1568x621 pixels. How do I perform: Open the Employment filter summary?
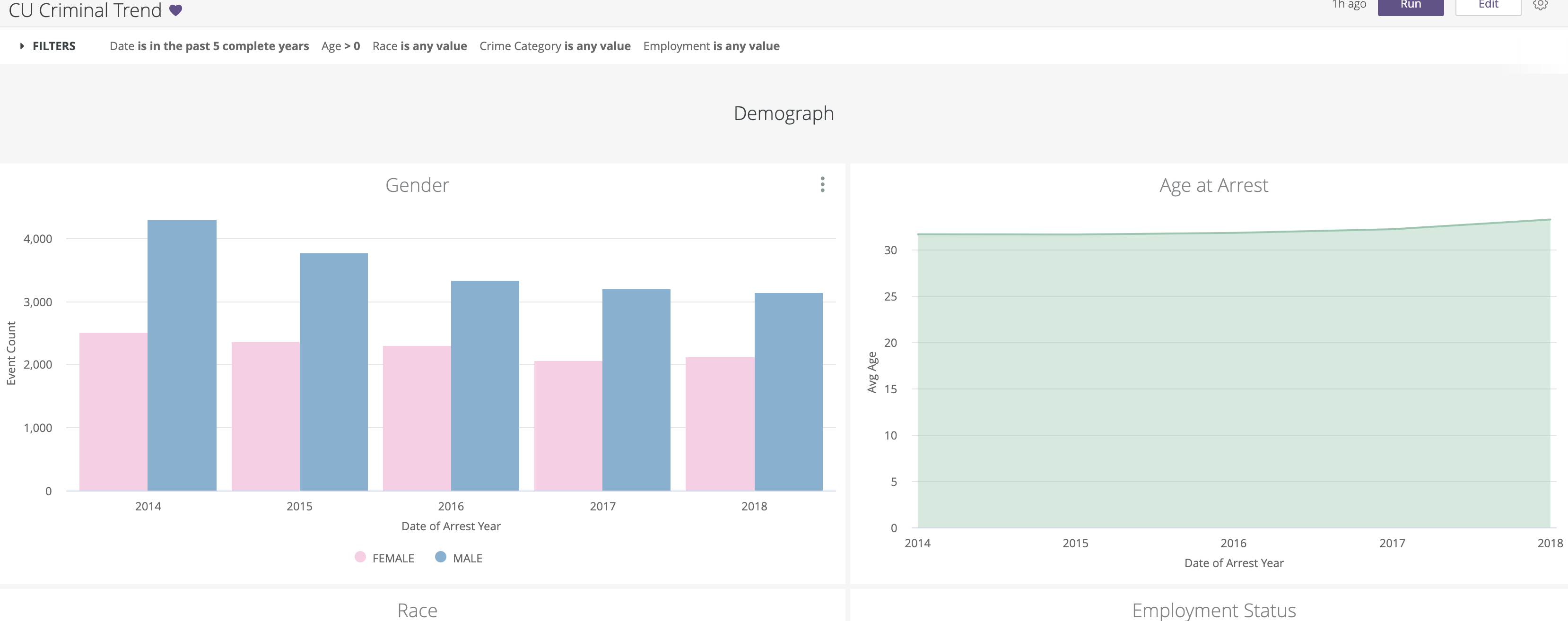click(711, 46)
